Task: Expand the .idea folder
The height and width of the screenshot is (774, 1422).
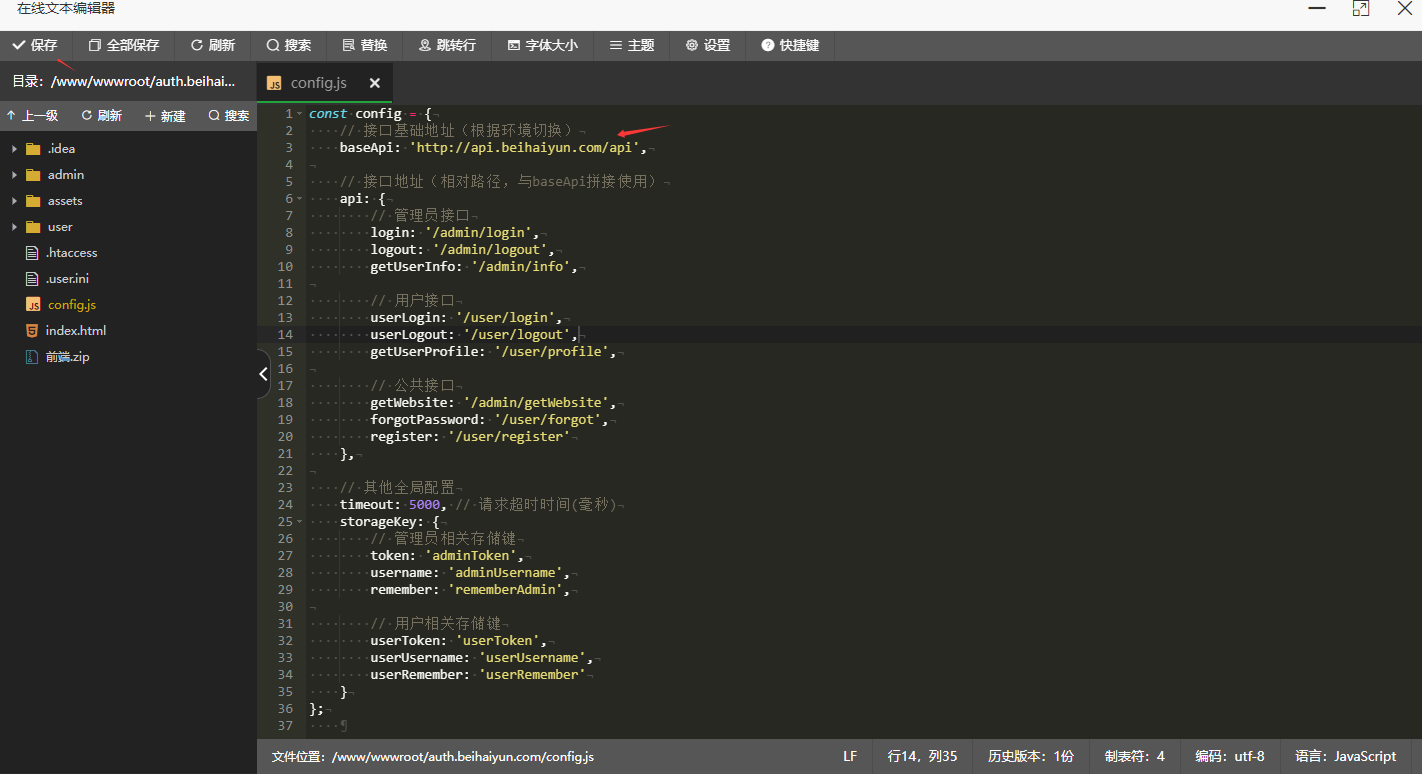Action: (15, 149)
